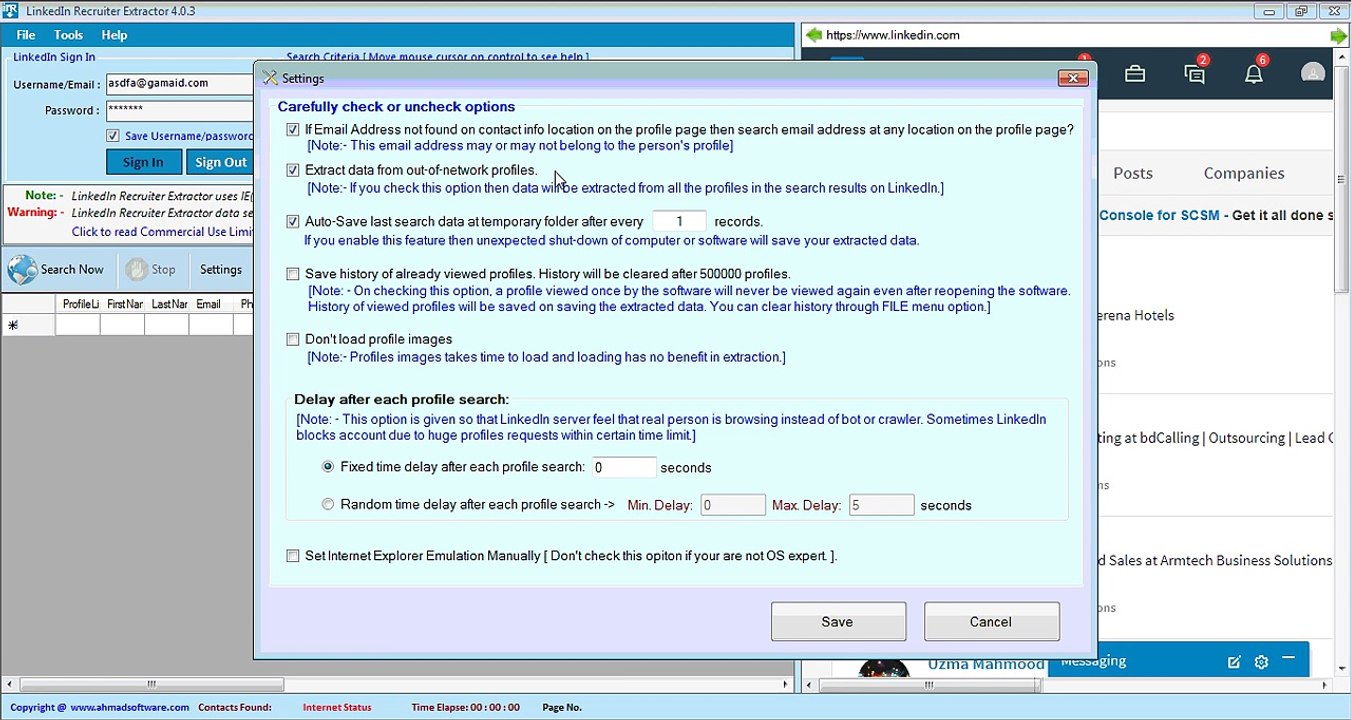The image size is (1351, 720).
Task: Click the LinkedIn Recruiter Extractor app icon
Action: click(x=10, y=11)
